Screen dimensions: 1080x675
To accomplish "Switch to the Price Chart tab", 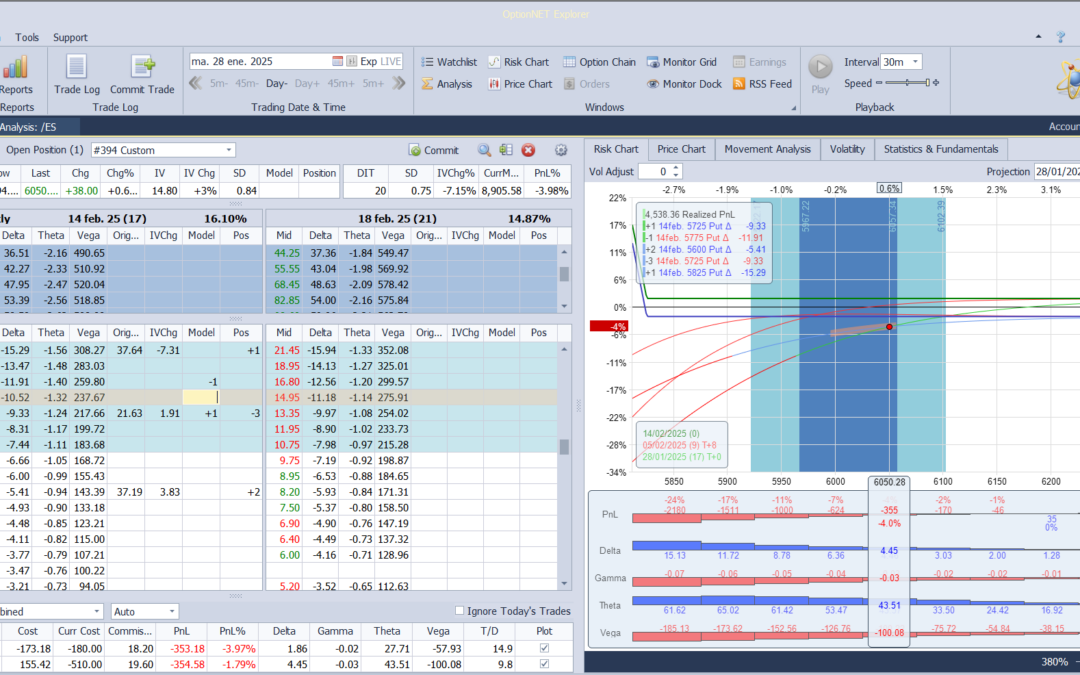I will coord(681,149).
